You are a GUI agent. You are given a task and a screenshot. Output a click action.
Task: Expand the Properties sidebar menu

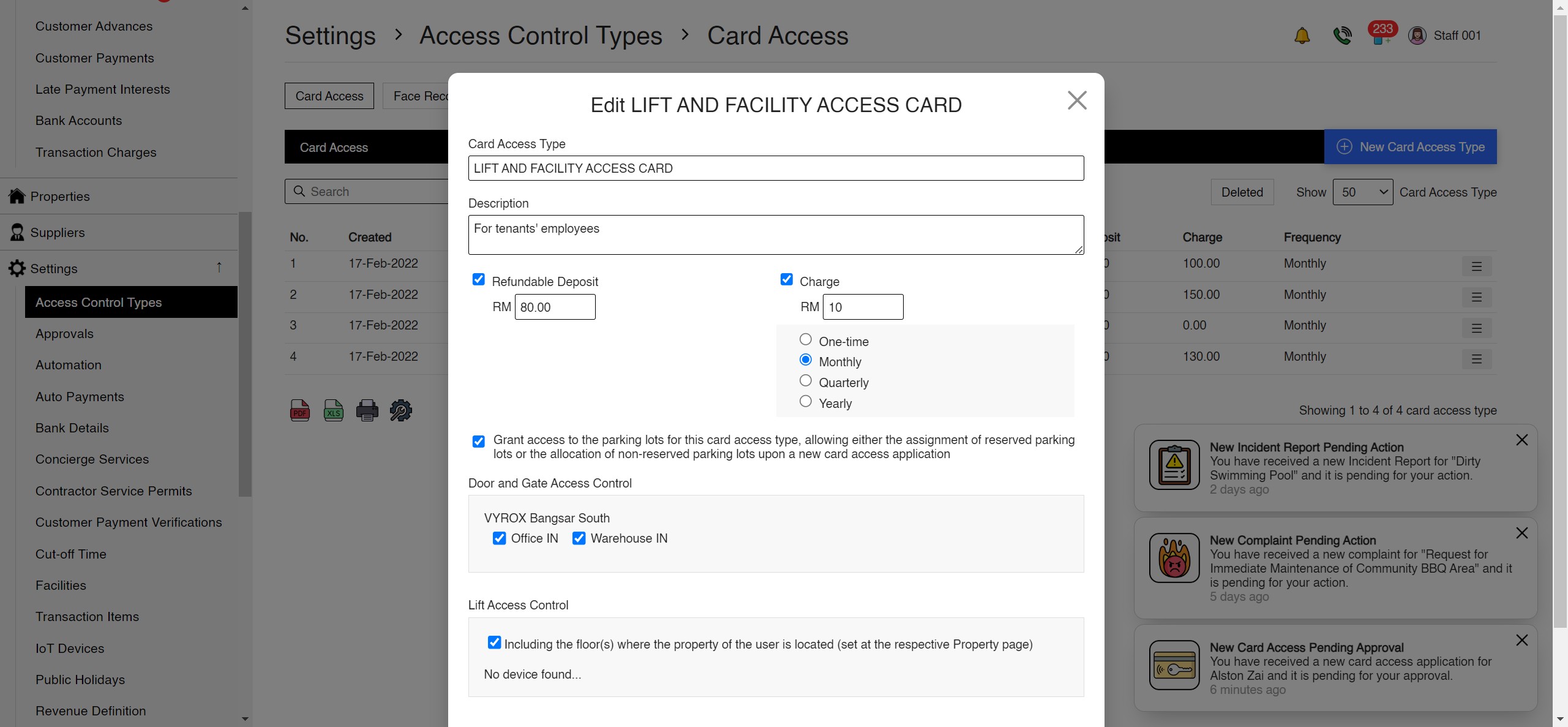60,197
